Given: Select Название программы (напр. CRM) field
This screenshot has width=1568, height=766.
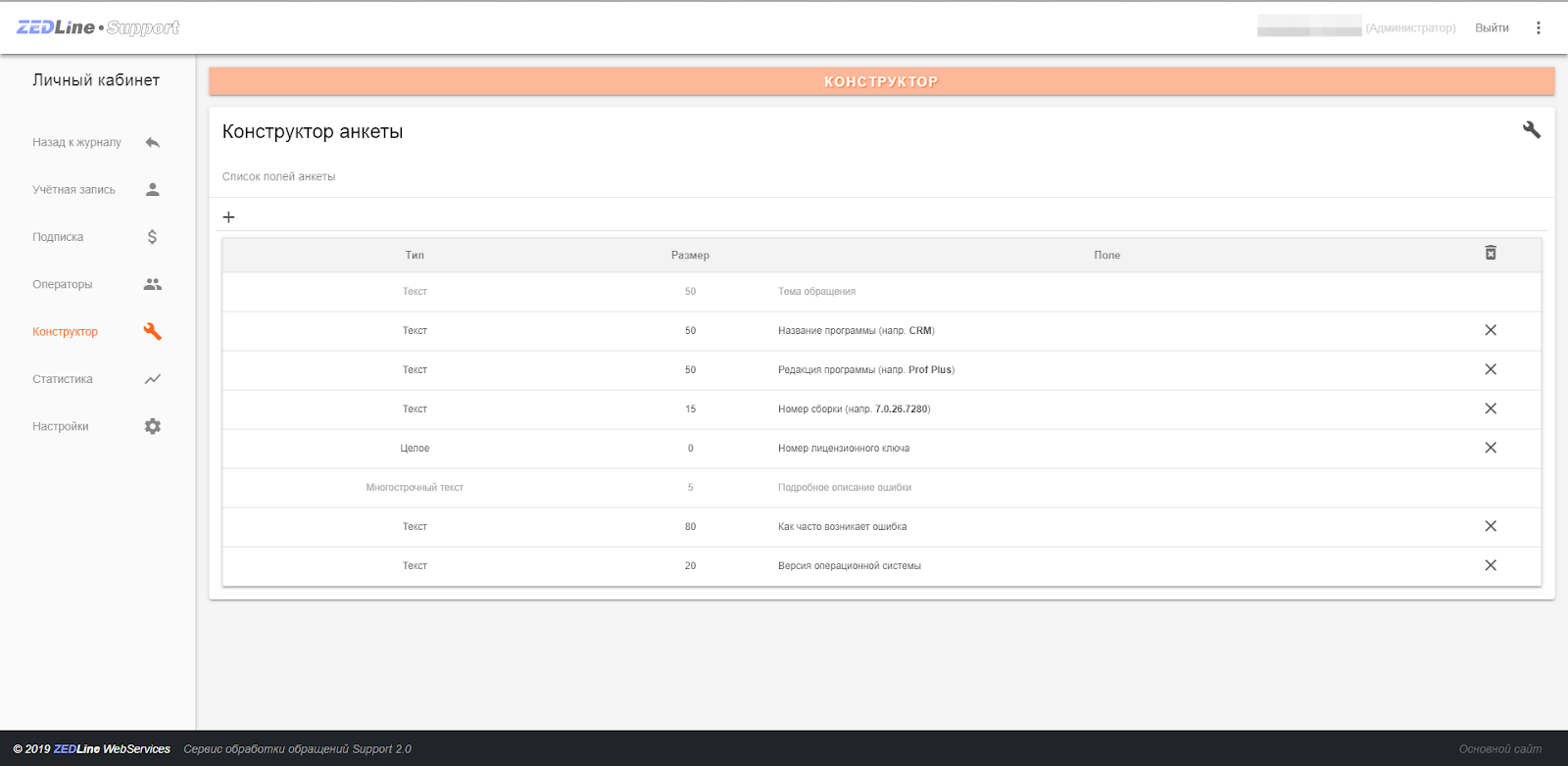Looking at the screenshot, I should (857, 331).
